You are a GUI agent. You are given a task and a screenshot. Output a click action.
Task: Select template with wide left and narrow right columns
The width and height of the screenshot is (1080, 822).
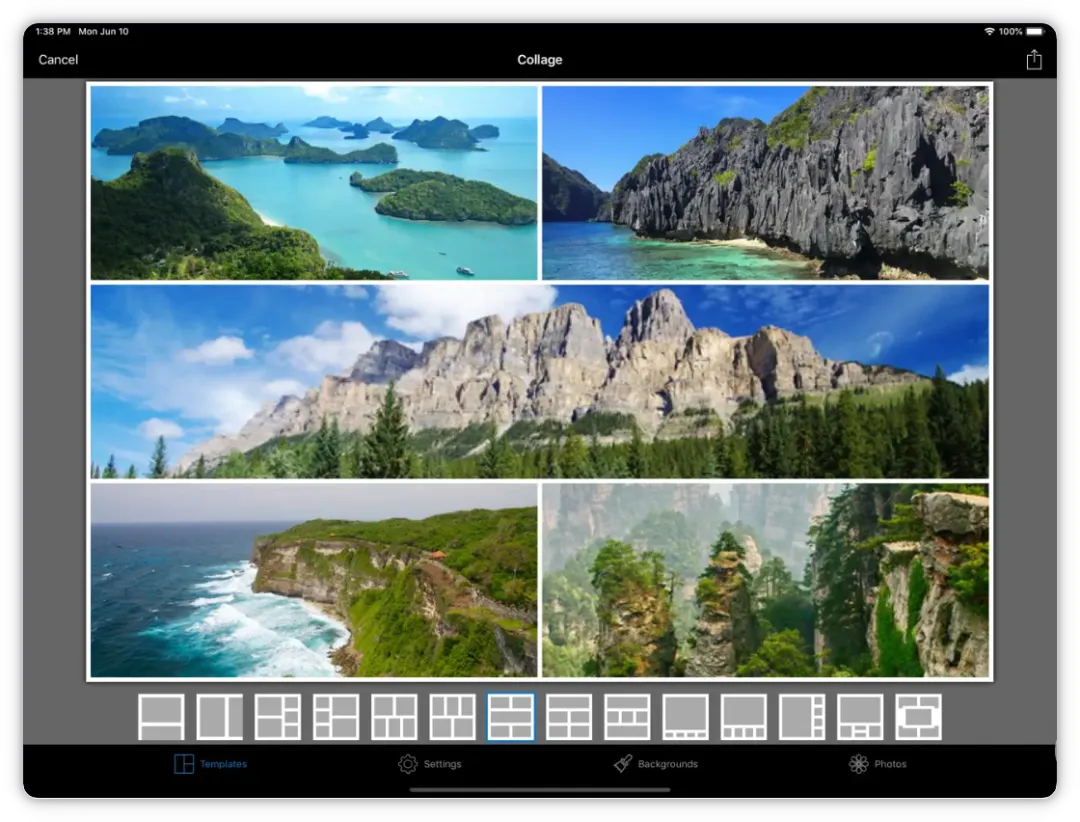click(220, 717)
